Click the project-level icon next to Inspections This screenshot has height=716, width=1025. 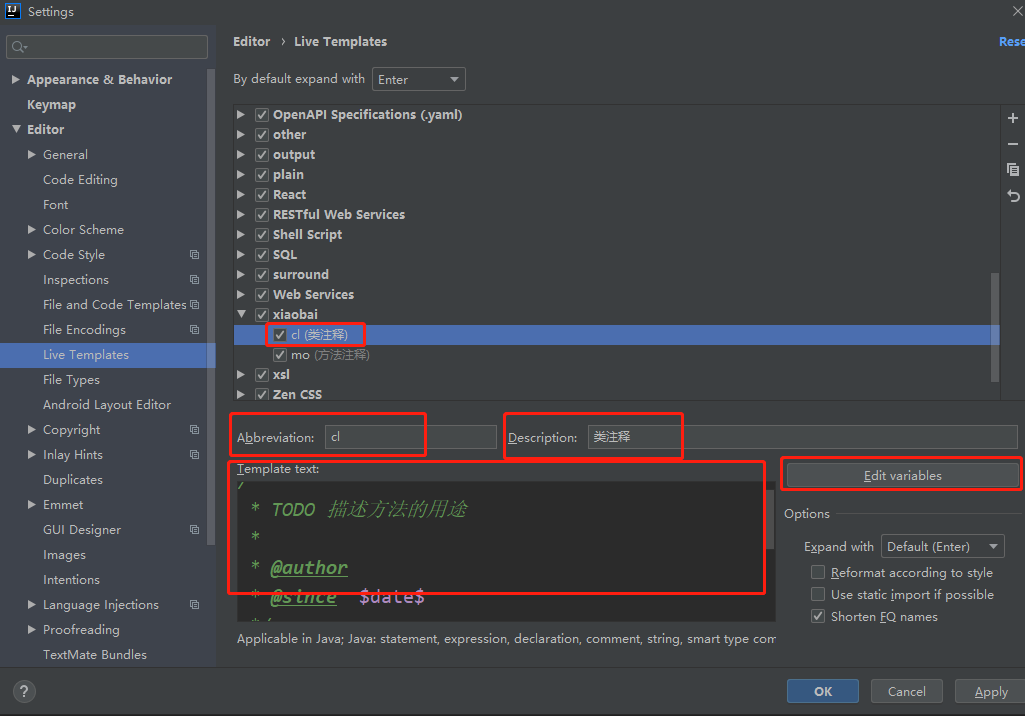[194, 279]
